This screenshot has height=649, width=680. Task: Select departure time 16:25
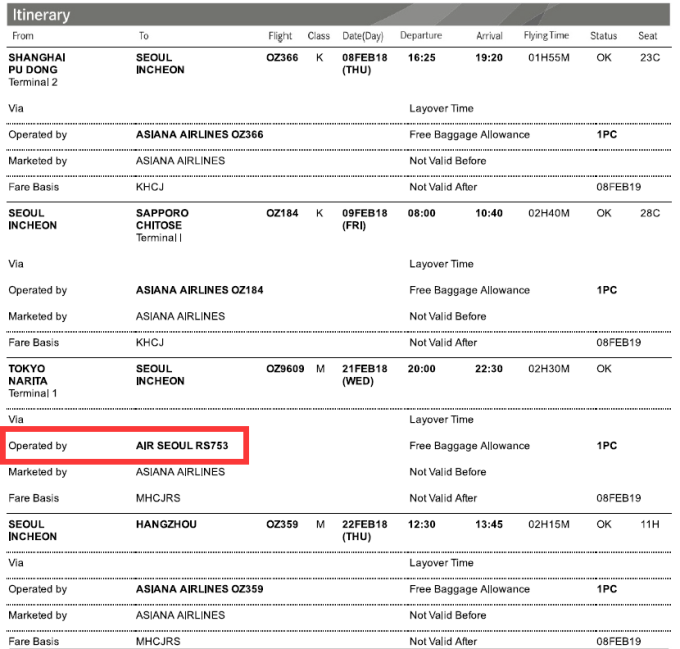coord(422,58)
